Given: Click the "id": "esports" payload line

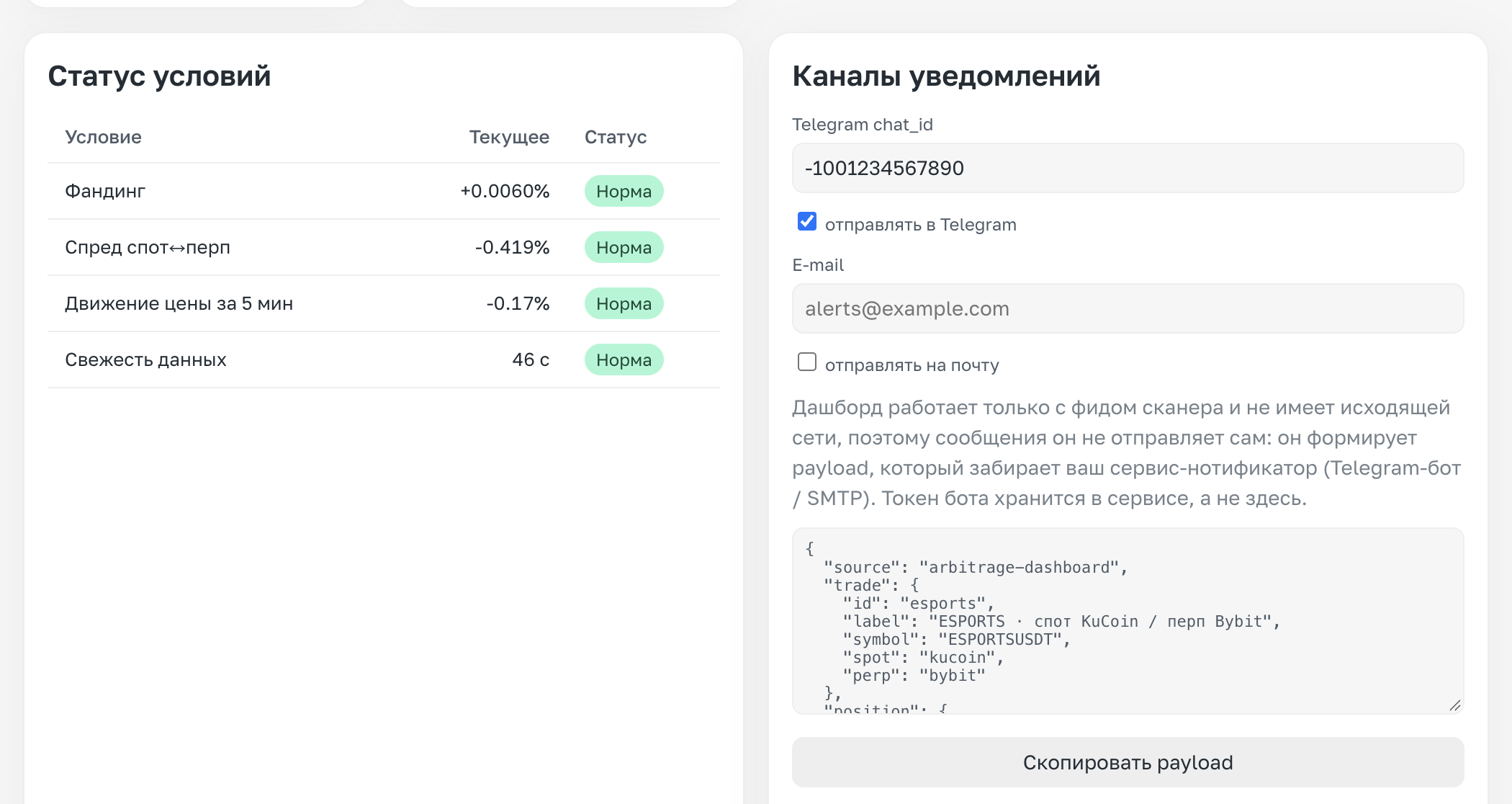Looking at the screenshot, I should coord(919,604).
